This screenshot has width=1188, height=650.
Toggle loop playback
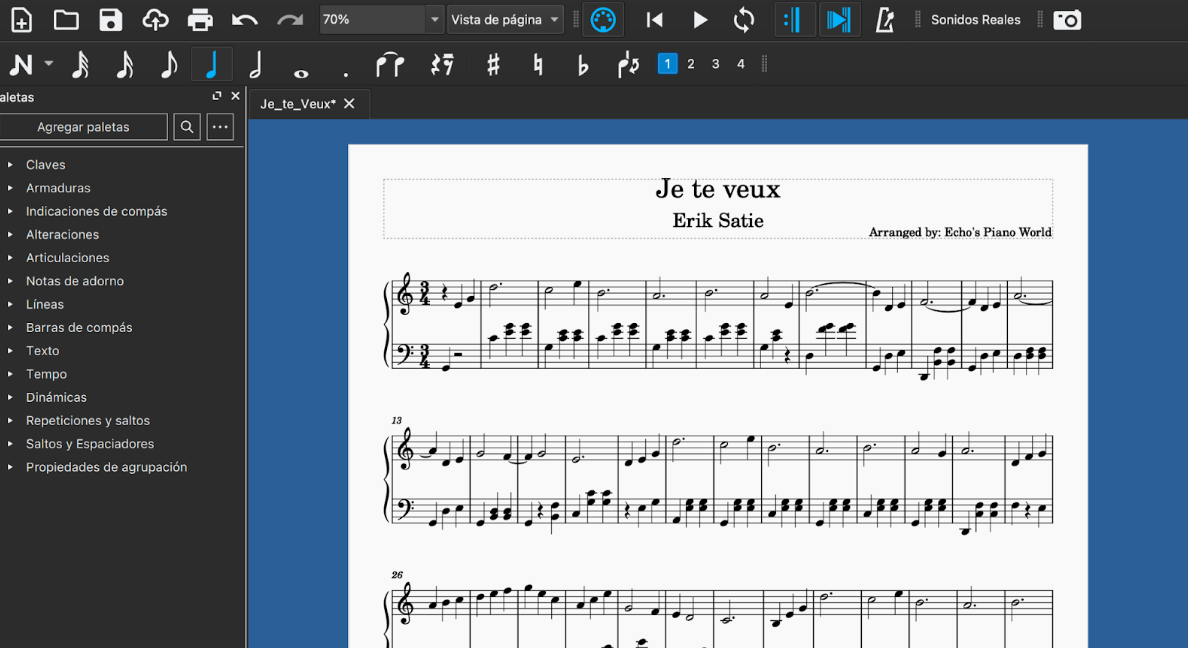point(744,20)
